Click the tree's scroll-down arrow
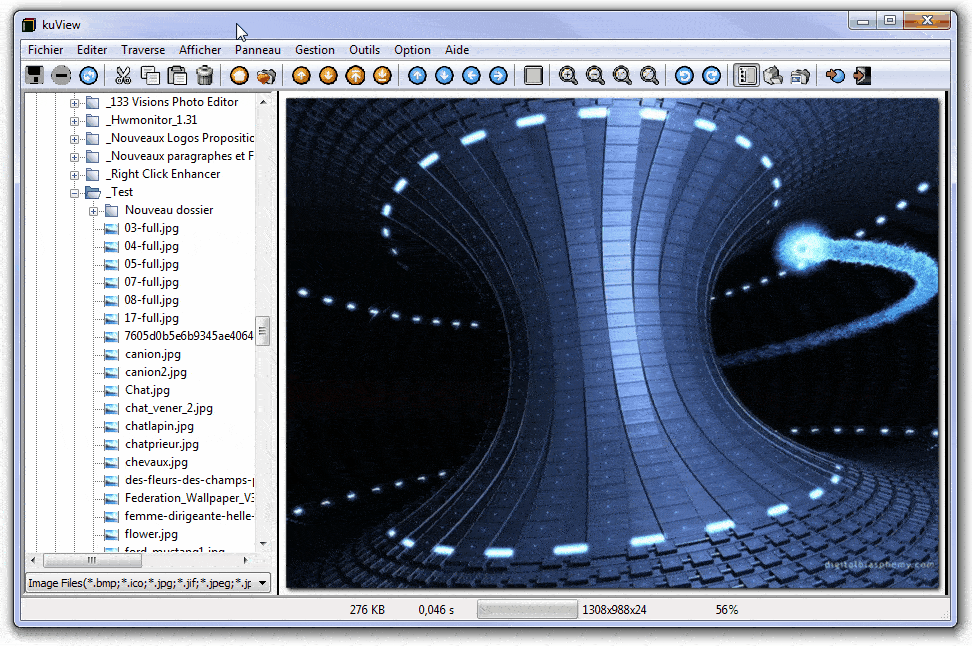 coord(263,544)
